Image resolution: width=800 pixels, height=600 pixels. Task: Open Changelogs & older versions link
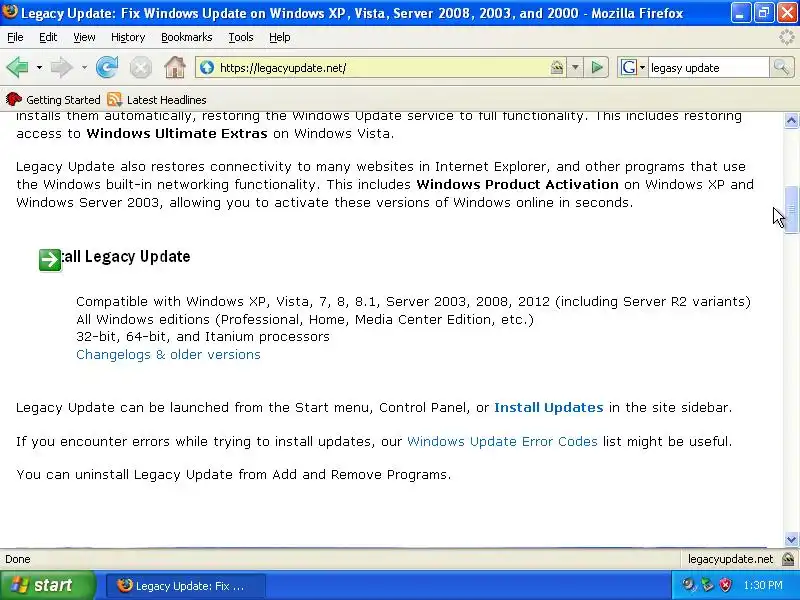[x=168, y=355]
